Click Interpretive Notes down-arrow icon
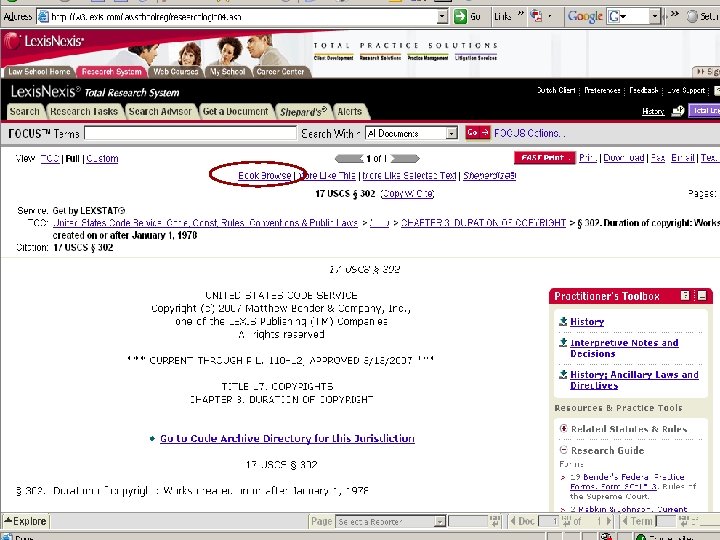The image size is (720, 540). (563, 342)
